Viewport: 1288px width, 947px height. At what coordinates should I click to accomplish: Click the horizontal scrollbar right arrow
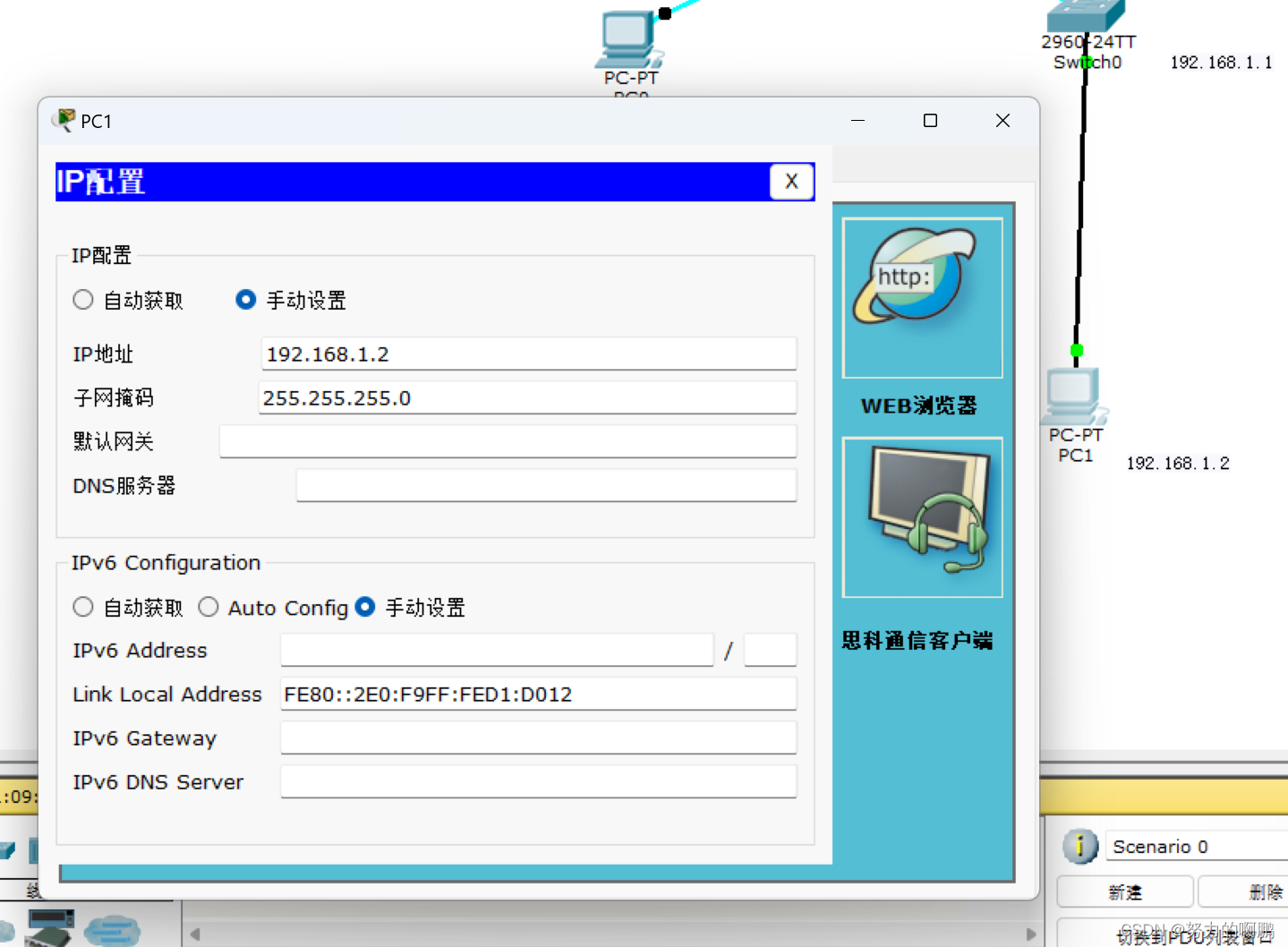coord(1030,934)
